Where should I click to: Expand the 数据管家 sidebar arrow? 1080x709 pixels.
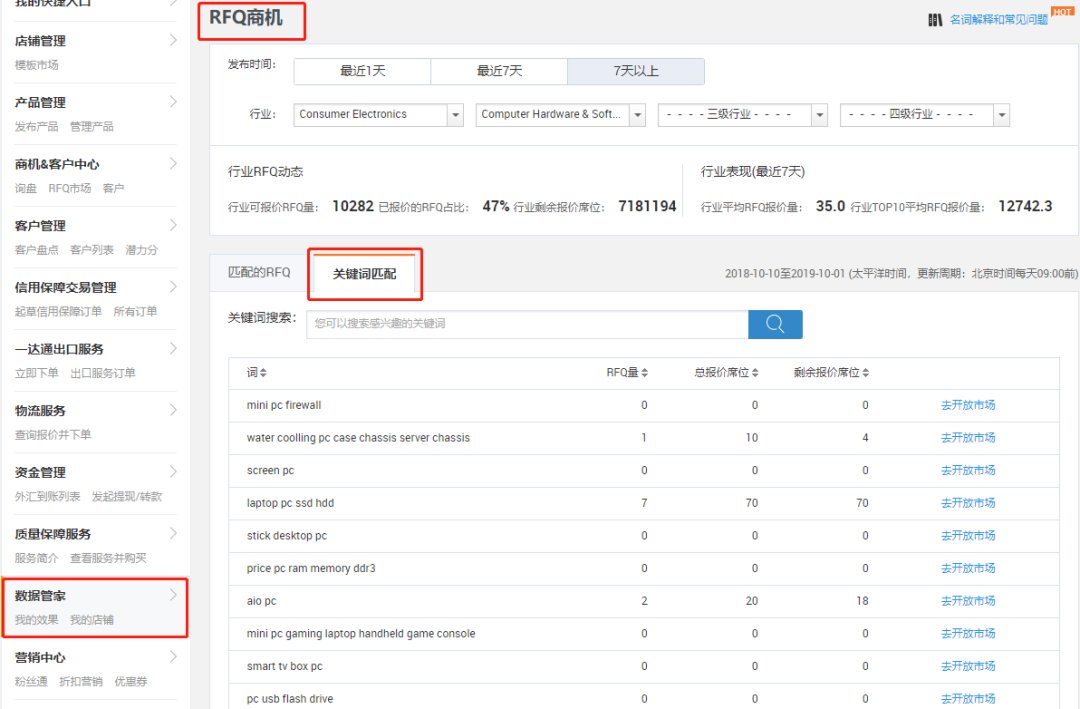175,593
